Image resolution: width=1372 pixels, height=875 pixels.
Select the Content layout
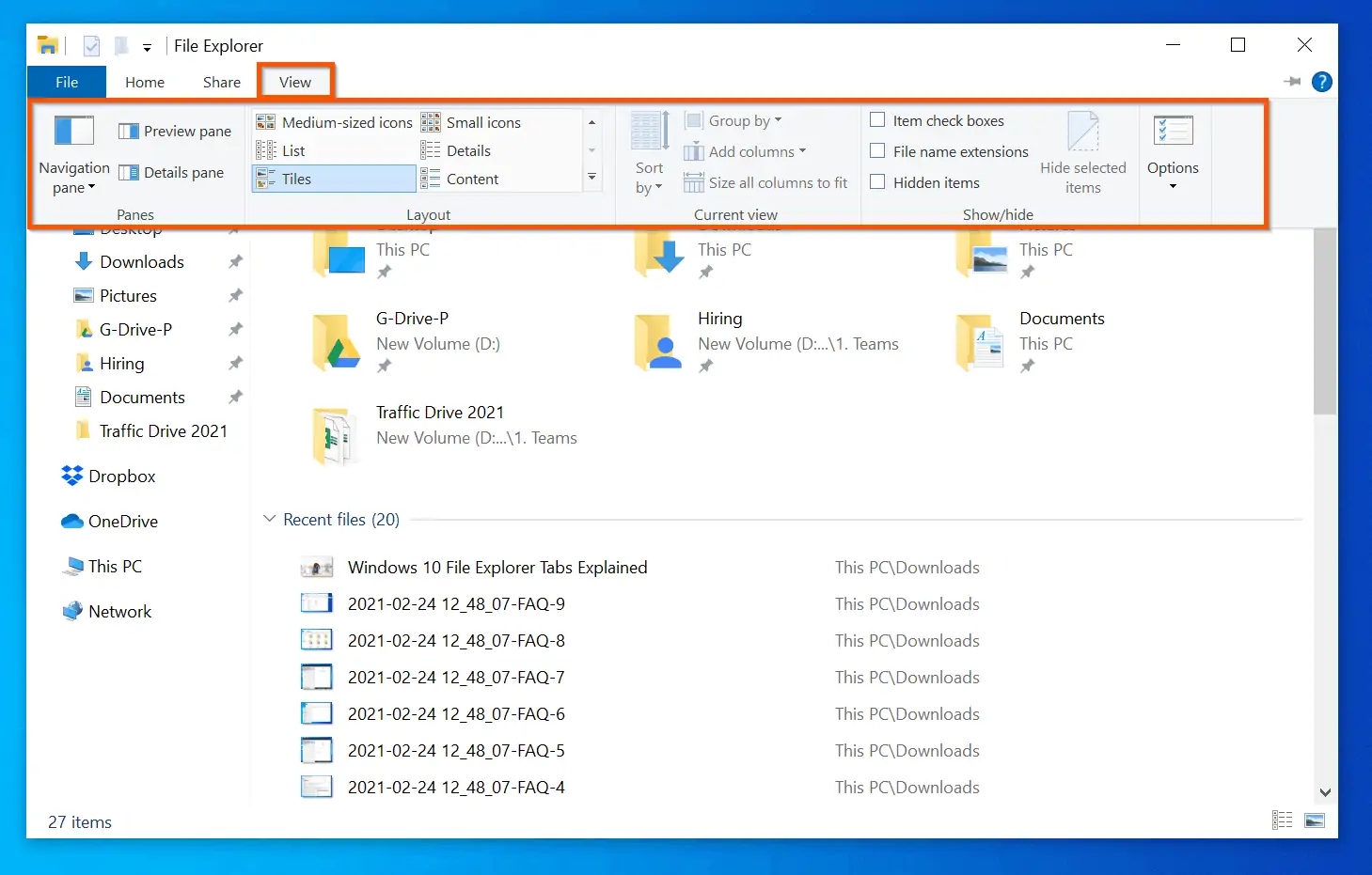(x=460, y=179)
